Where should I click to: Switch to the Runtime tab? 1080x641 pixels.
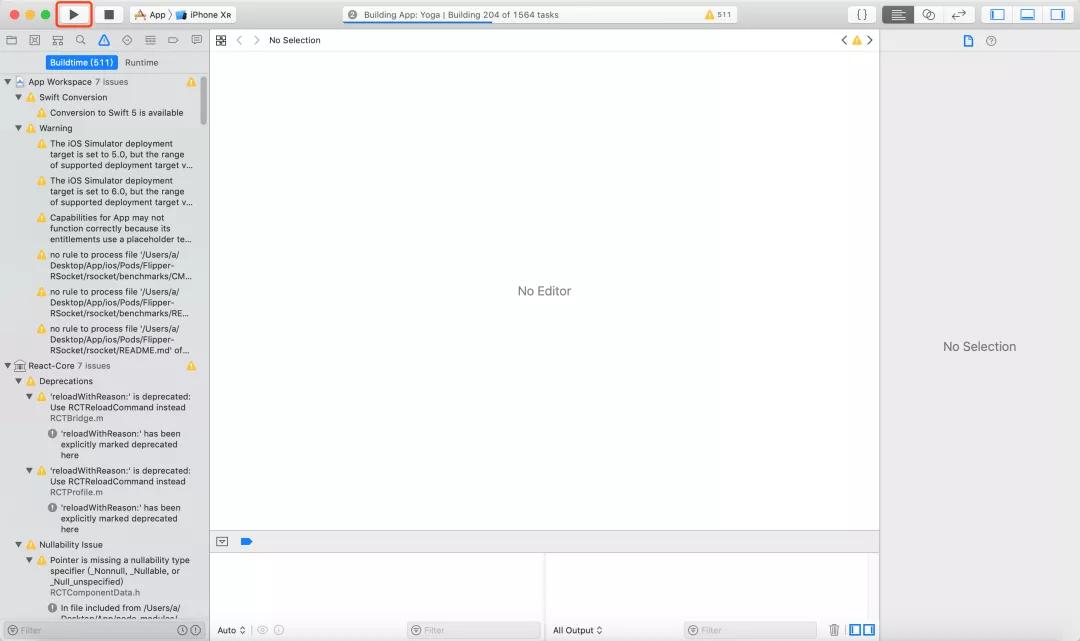[x=142, y=63]
